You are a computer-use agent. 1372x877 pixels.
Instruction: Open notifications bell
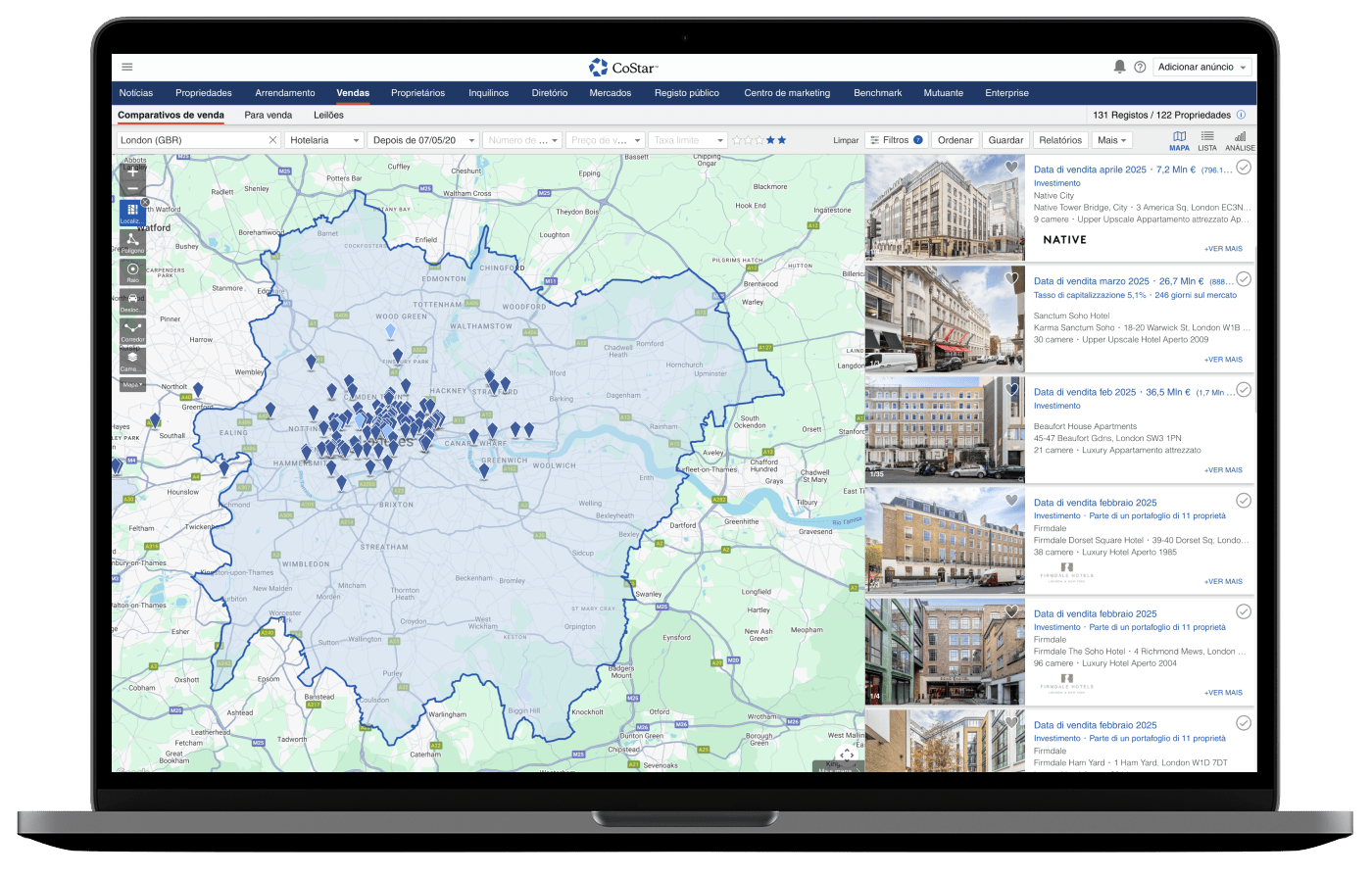click(x=1119, y=67)
